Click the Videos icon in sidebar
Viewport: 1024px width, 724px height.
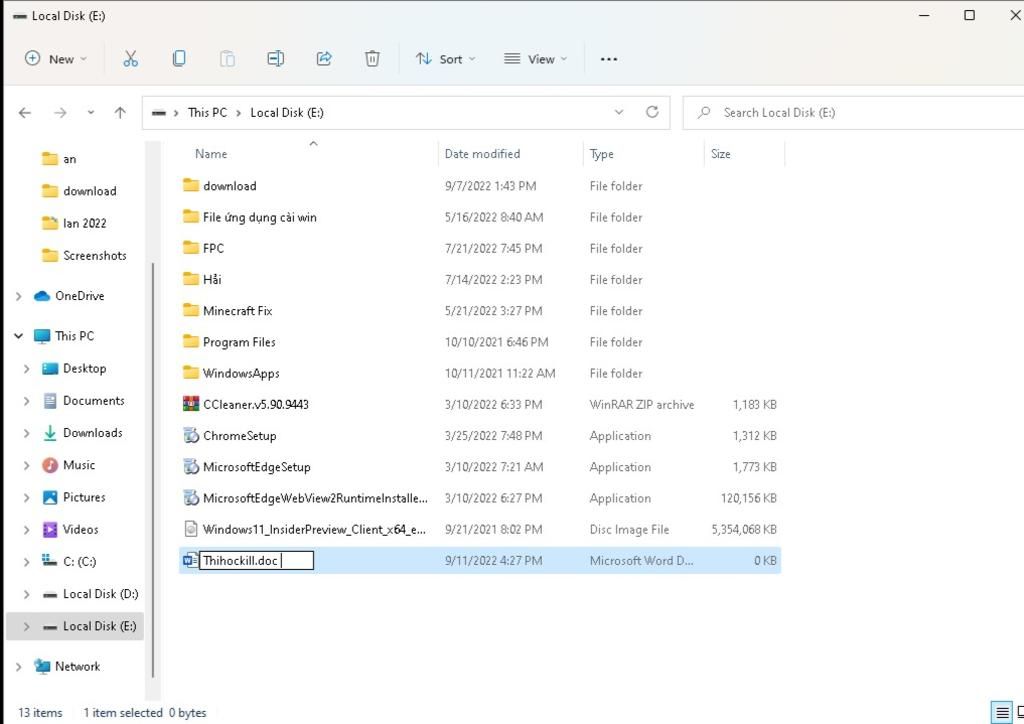50,529
